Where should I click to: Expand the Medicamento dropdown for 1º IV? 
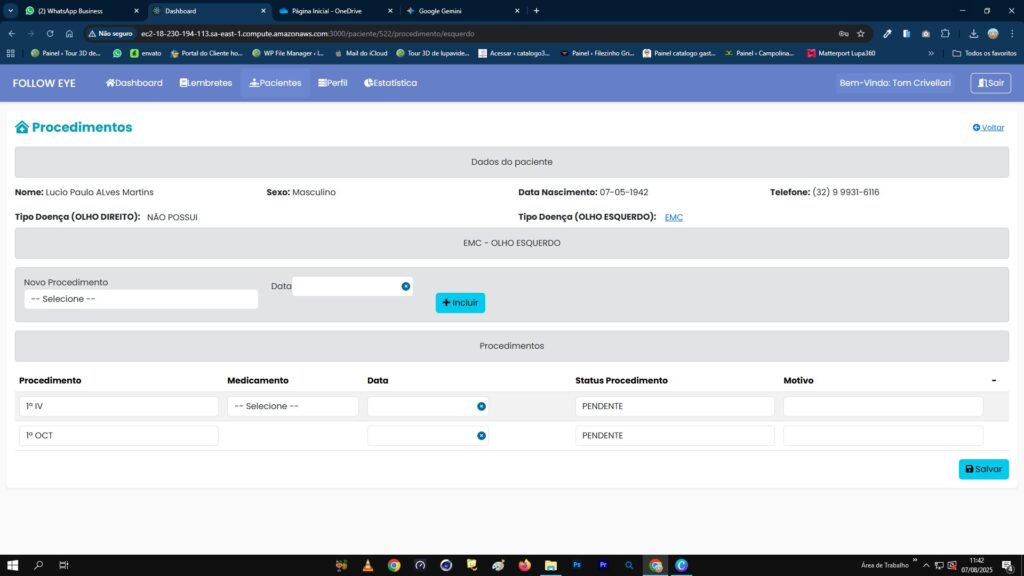click(292, 406)
